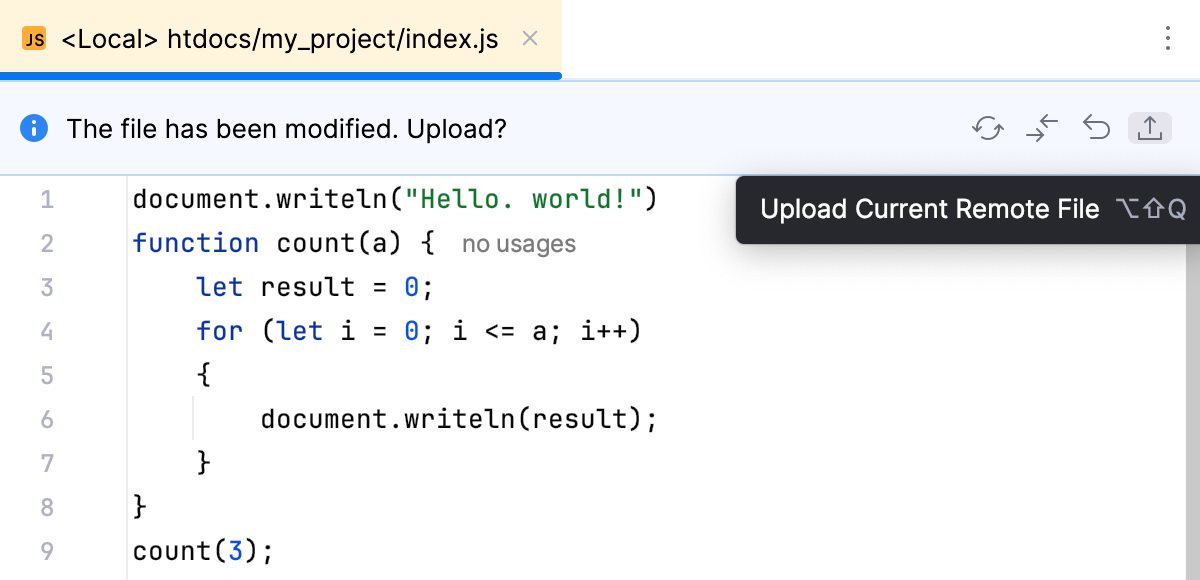The width and height of the screenshot is (1200, 580).
Task: Revert changes using the undo arrow icon
Action: click(x=1096, y=128)
